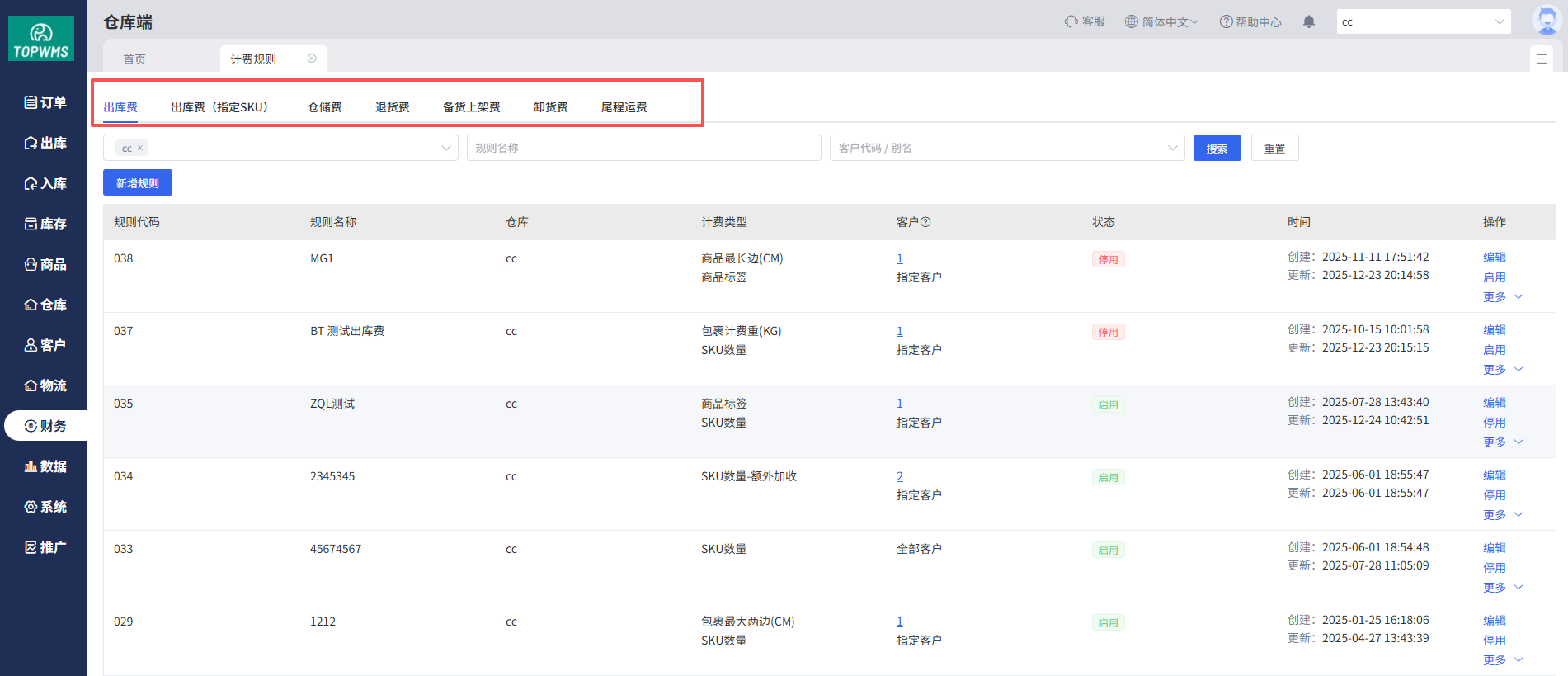Switch to the 仓储费 tab
Image resolution: width=1568 pixels, height=676 pixels.
324,107
